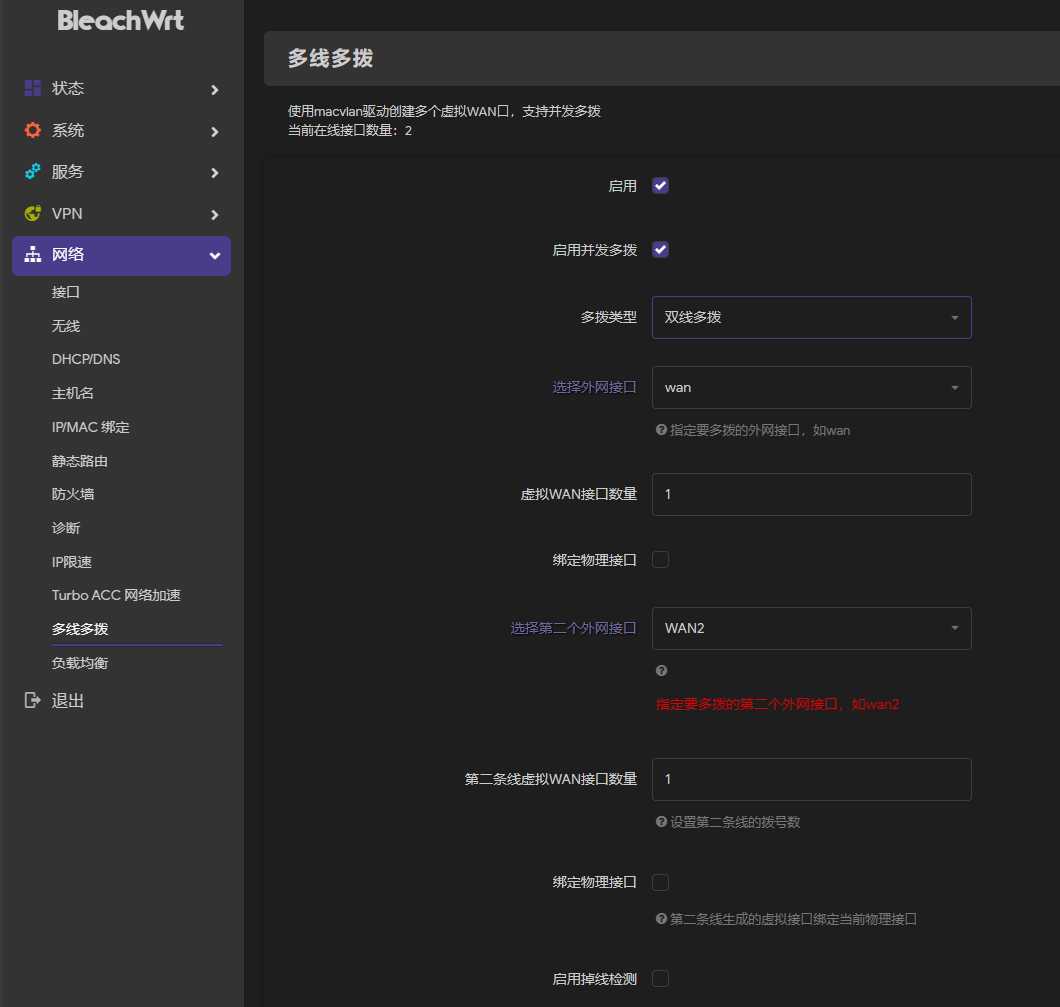This screenshot has height=1007, width=1060.
Task: Open 防火墙 page
Action: [x=72, y=495]
